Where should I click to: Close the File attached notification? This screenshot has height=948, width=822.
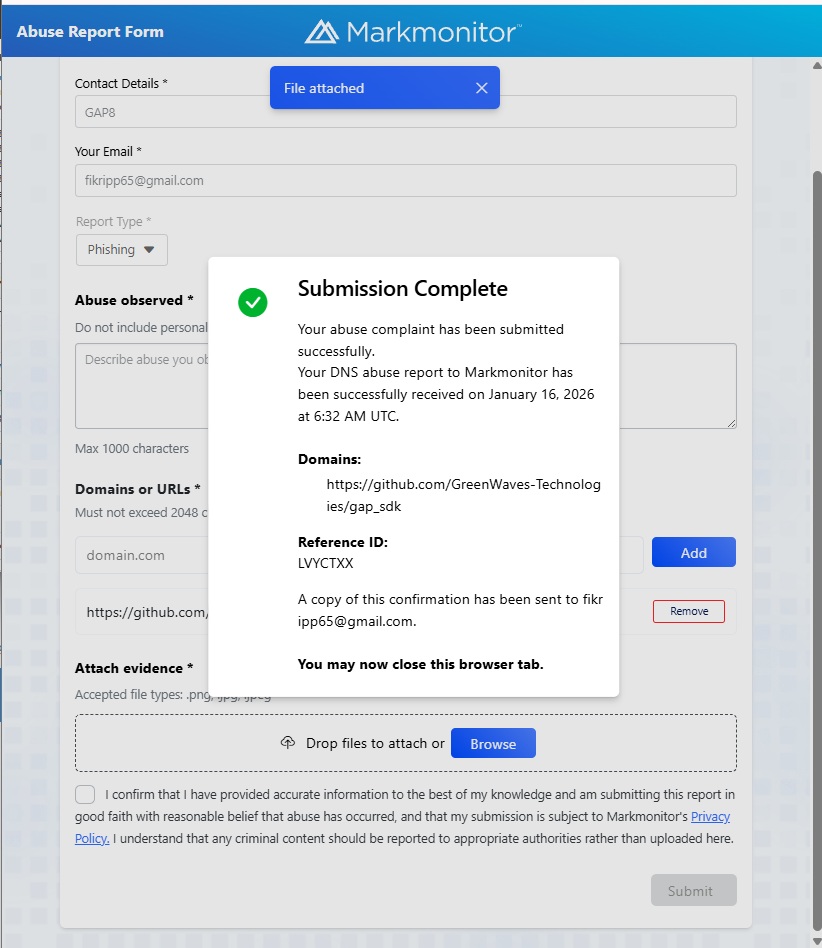click(481, 88)
